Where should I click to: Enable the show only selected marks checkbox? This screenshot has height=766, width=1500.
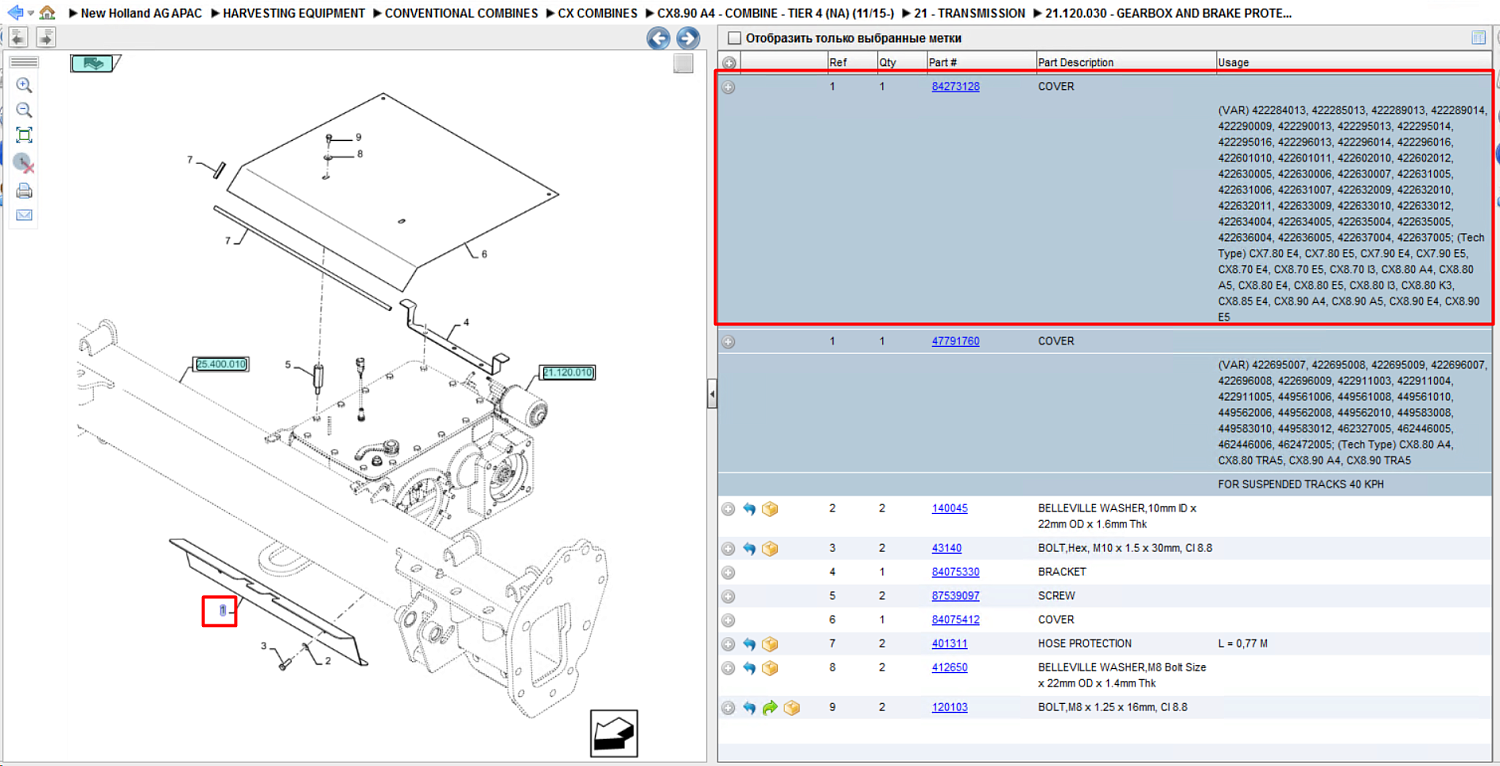pos(735,38)
